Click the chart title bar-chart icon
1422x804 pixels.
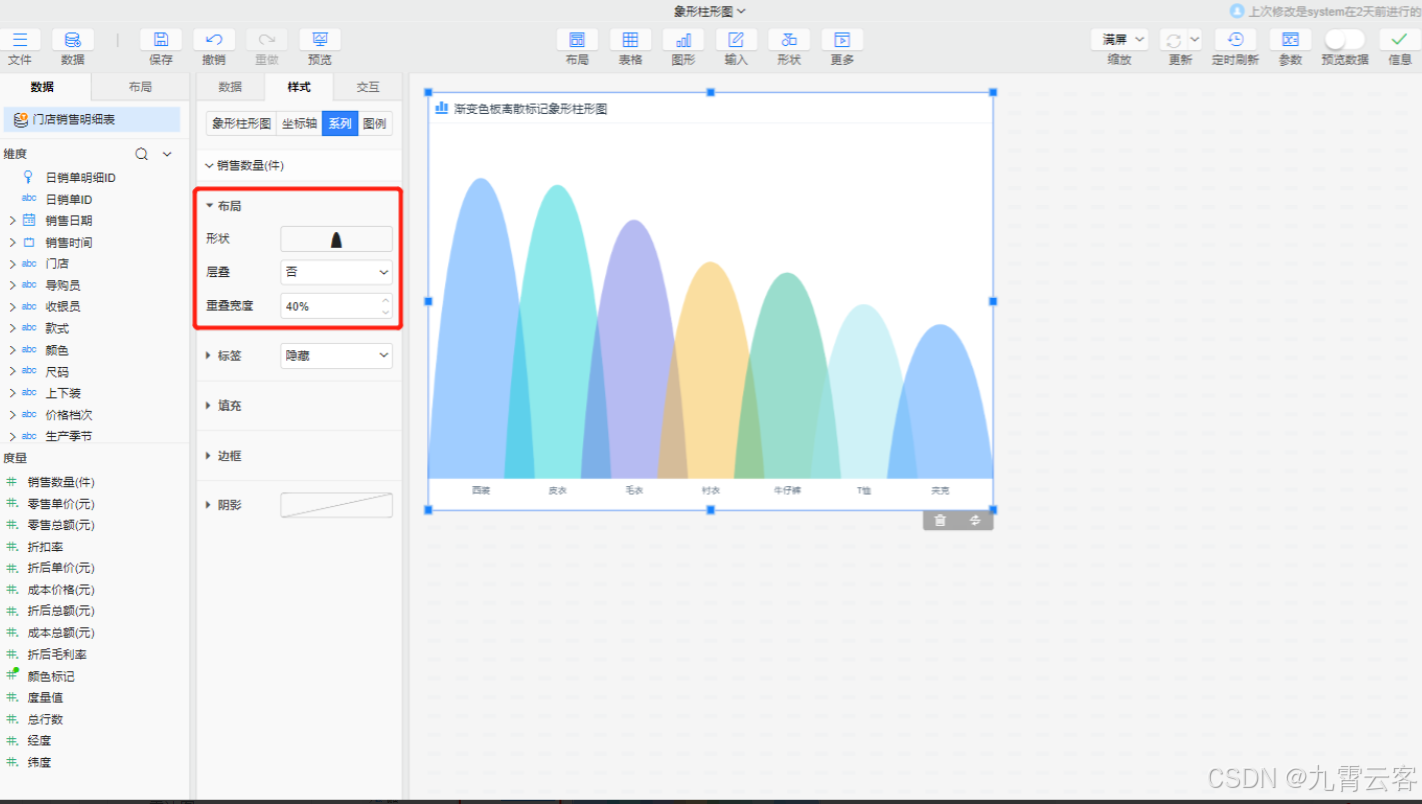tap(441, 107)
